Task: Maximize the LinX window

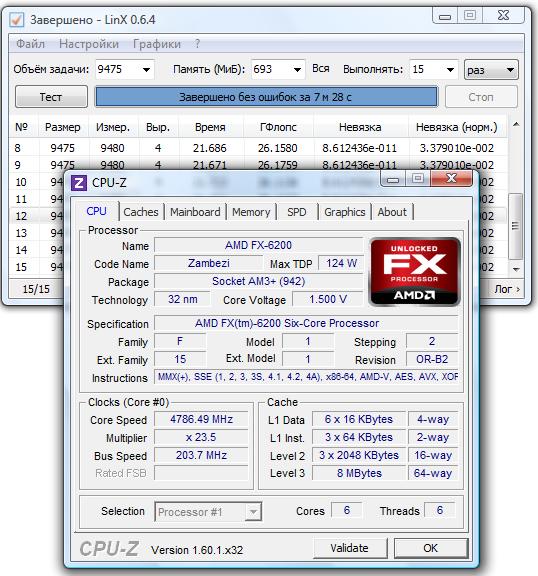Action: coord(469,16)
